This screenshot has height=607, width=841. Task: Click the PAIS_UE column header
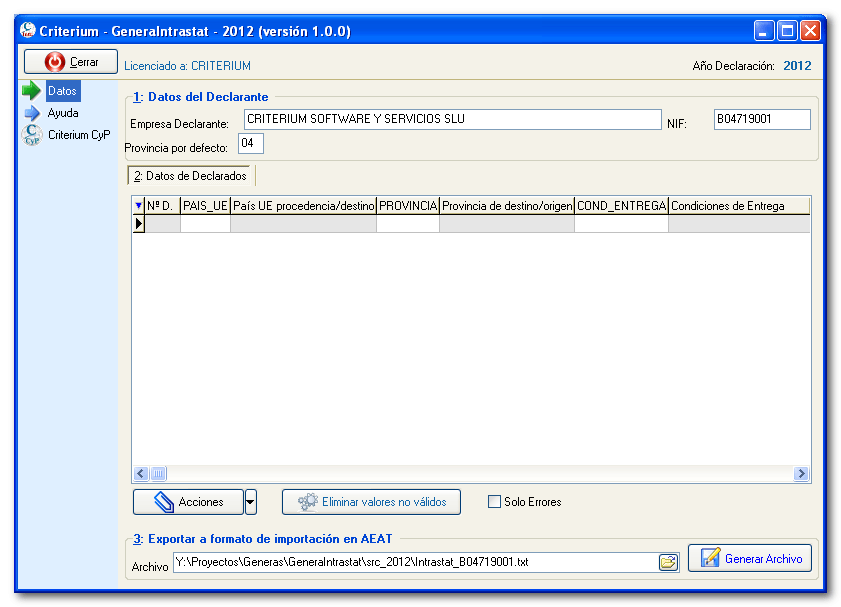(205, 206)
